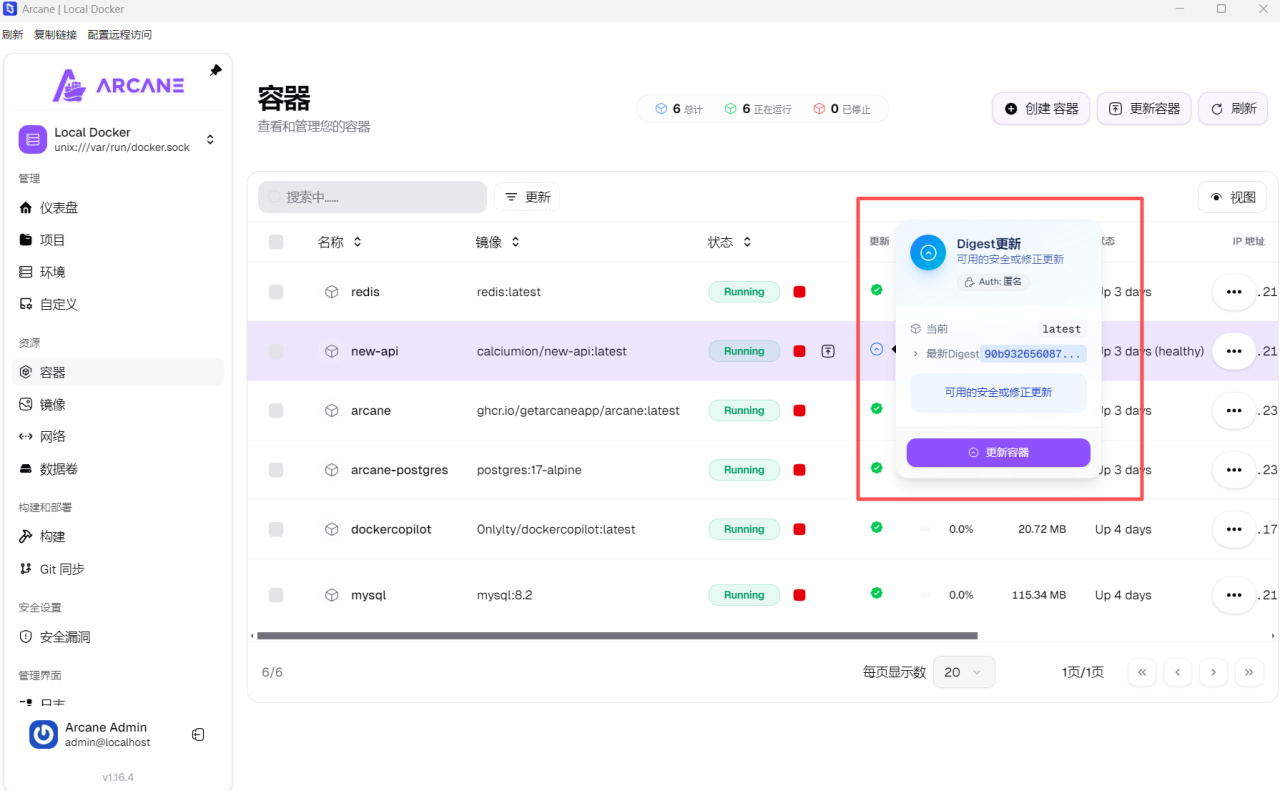Click the horizontal scrollbar under the table
Viewport: 1280px width, 791px height.
[617, 635]
